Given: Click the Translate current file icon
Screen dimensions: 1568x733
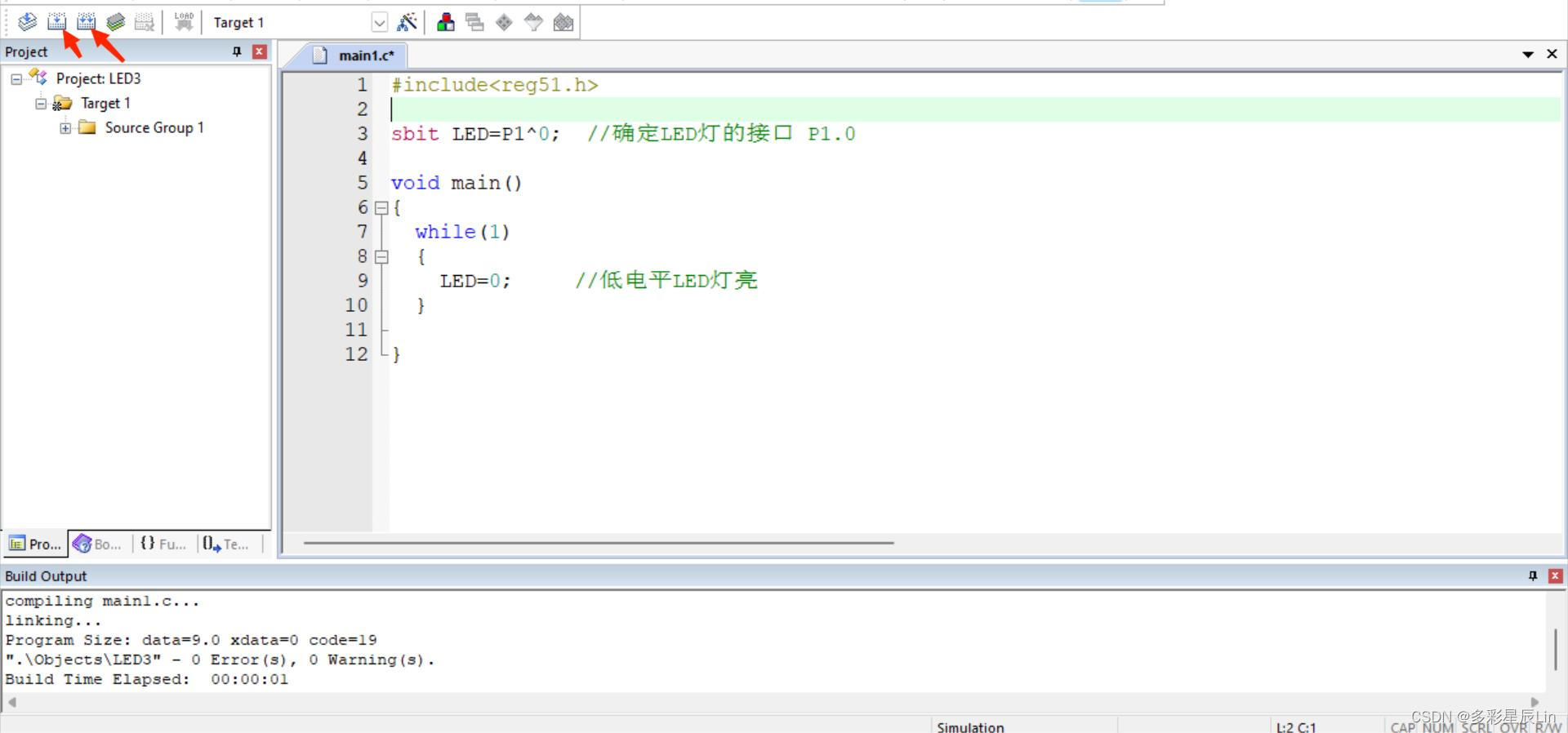Looking at the screenshot, I should point(27,22).
